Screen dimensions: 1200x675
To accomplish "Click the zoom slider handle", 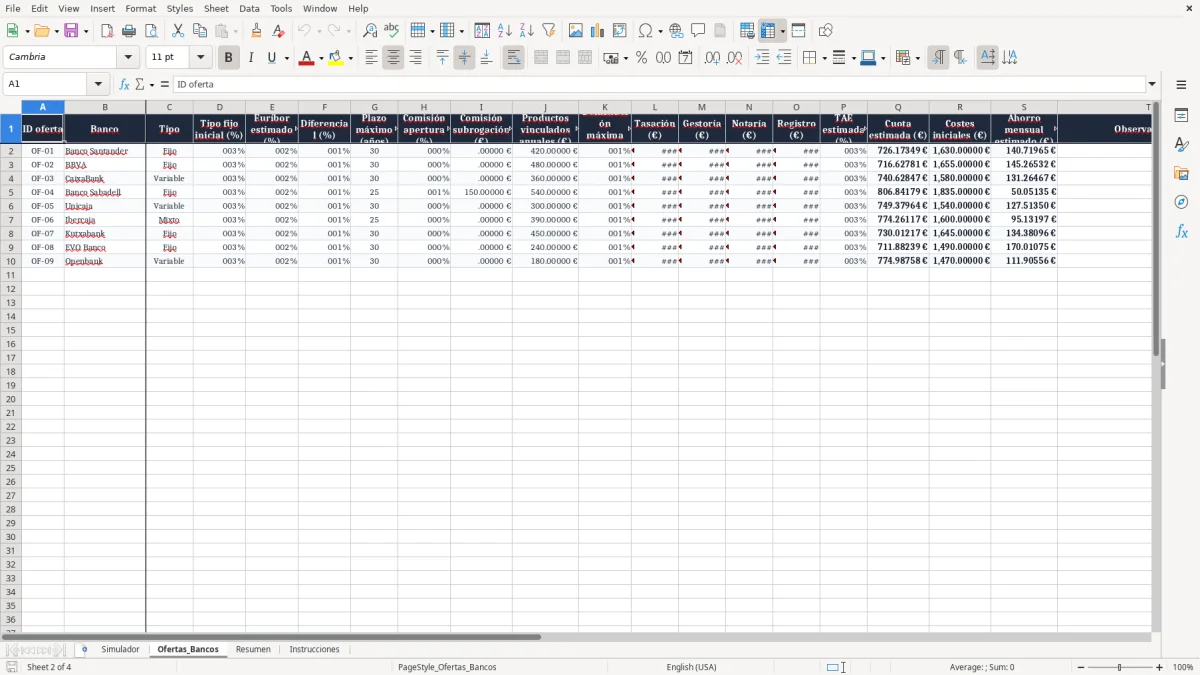I will click(1120, 667).
